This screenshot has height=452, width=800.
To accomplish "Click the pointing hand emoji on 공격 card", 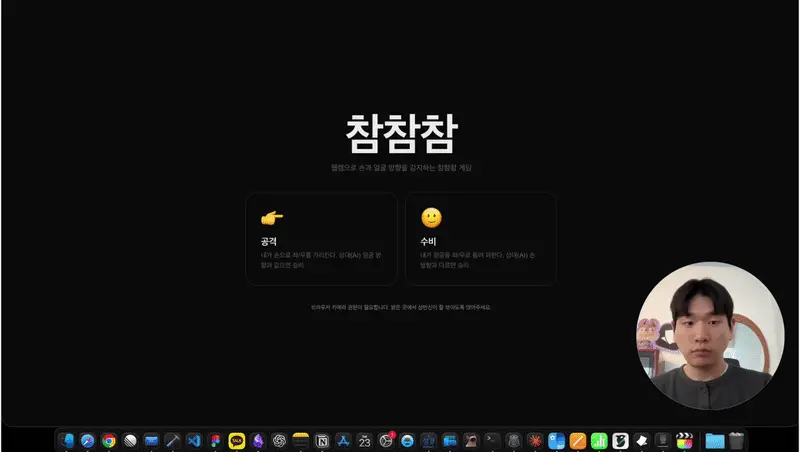I will [272, 218].
